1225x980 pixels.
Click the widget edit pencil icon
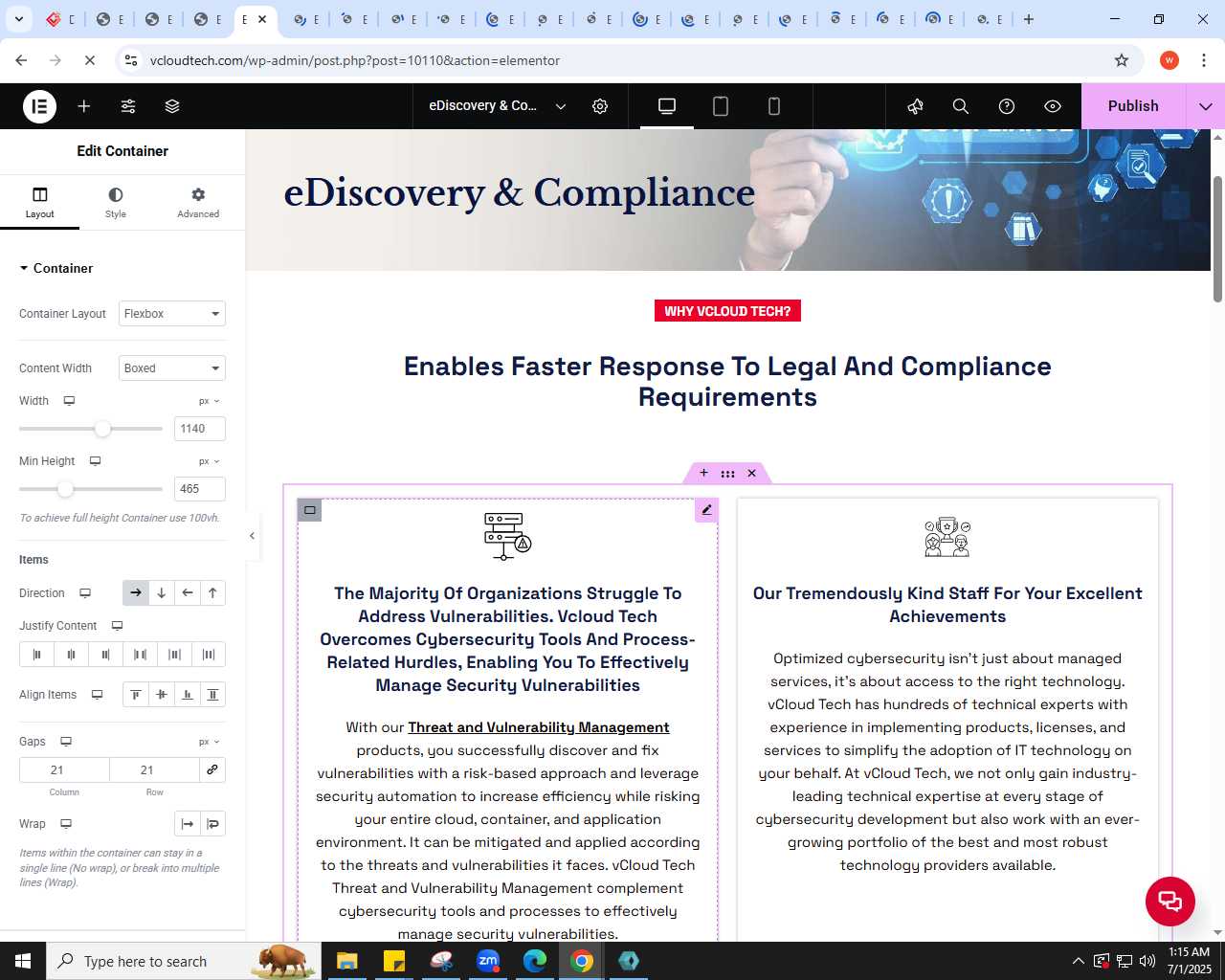click(x=706, y=510)
